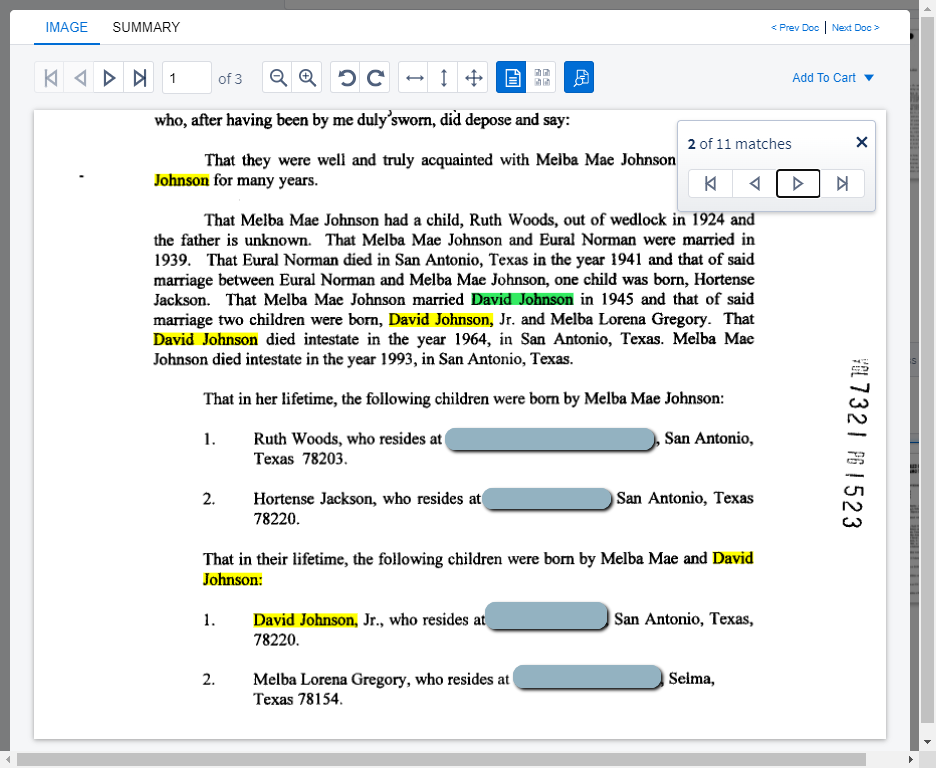Rotate the document clockwise

click(x=376, y=78)
